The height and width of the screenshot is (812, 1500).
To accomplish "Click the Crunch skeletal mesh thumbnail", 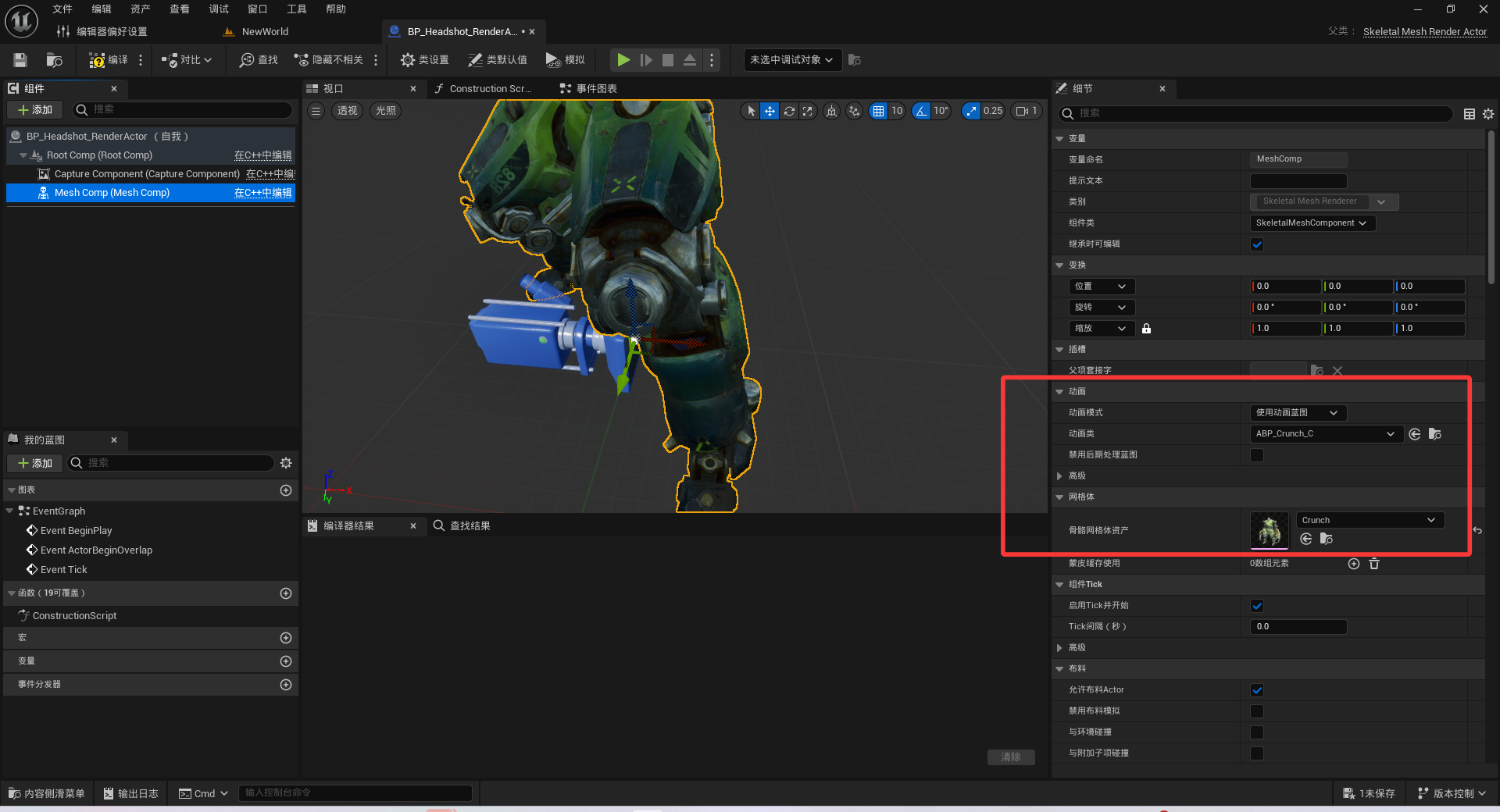I will click(1270, 531).
